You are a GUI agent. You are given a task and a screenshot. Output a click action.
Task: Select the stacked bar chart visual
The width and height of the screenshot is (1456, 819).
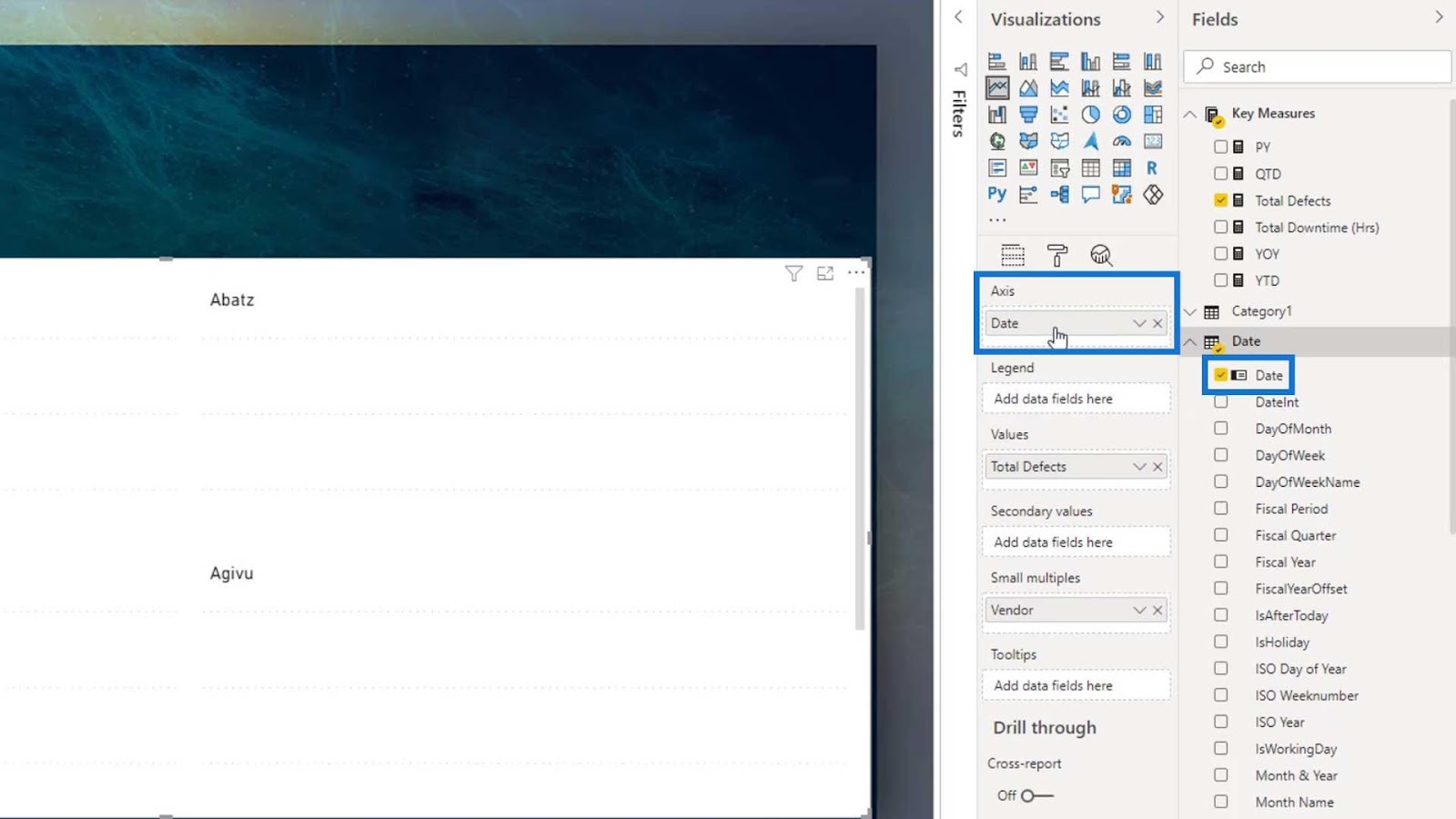pos(997,62)
